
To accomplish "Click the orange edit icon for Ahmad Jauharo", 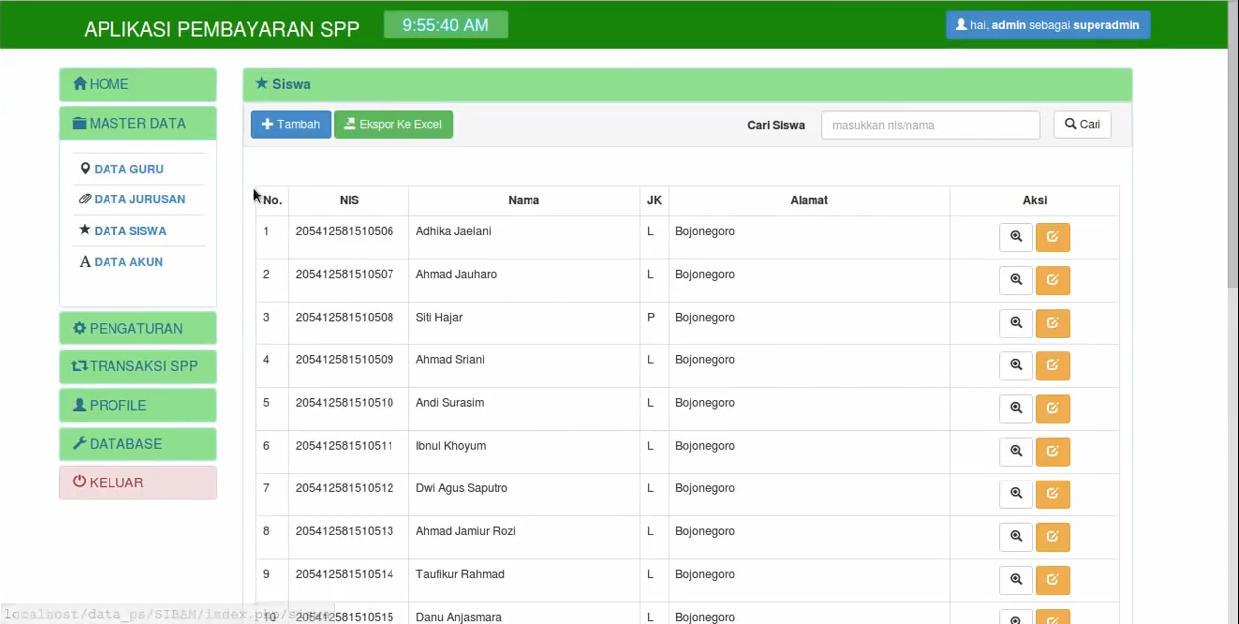I will (x=1052, y=281).
